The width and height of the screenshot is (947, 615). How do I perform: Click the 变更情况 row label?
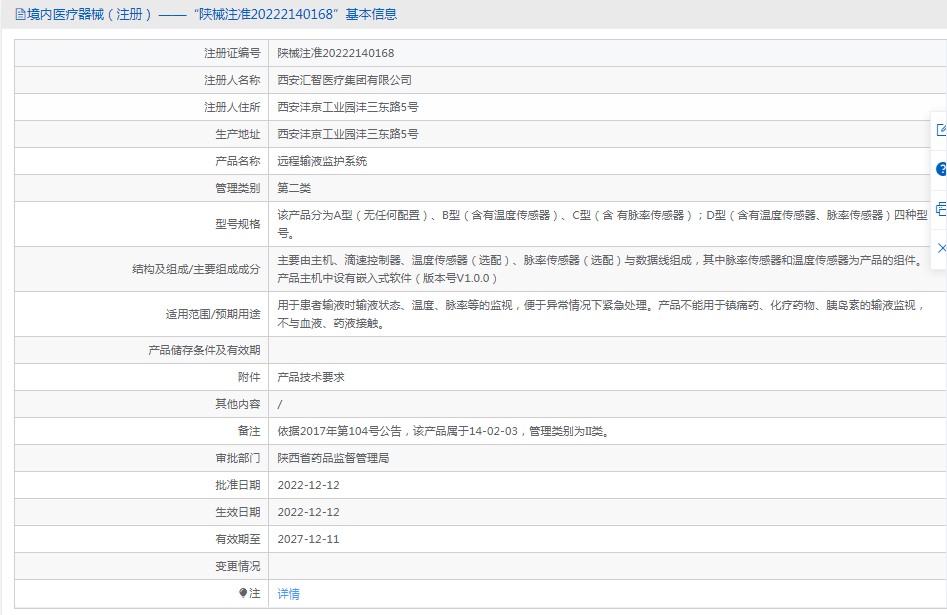[x=237, y=566]
